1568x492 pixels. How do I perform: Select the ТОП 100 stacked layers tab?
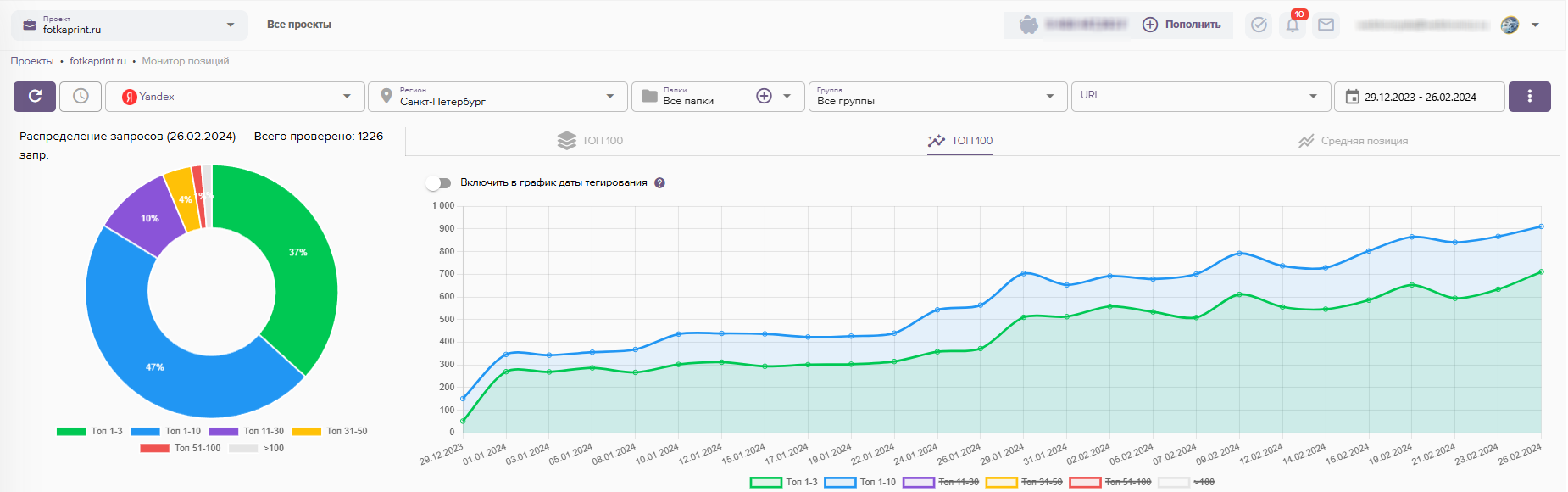[x=590, y=141]
